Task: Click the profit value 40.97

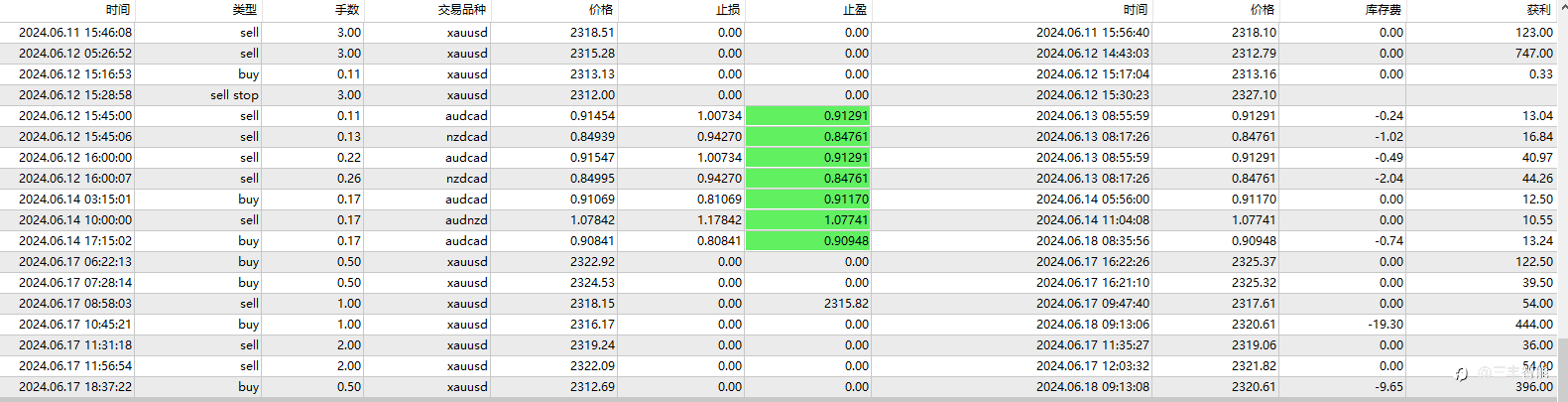Action: [1538, 157]
